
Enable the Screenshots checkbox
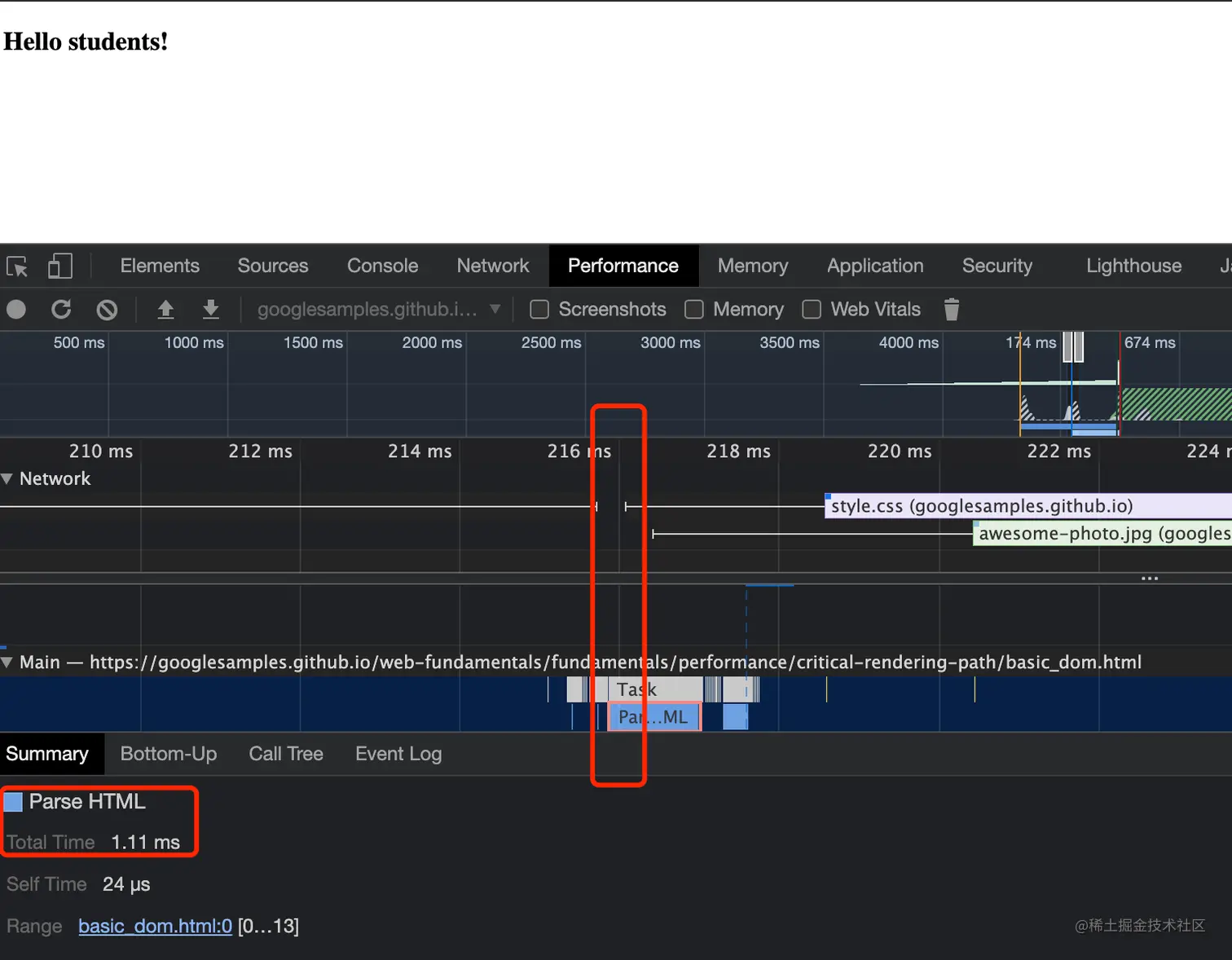pos(539,310)
